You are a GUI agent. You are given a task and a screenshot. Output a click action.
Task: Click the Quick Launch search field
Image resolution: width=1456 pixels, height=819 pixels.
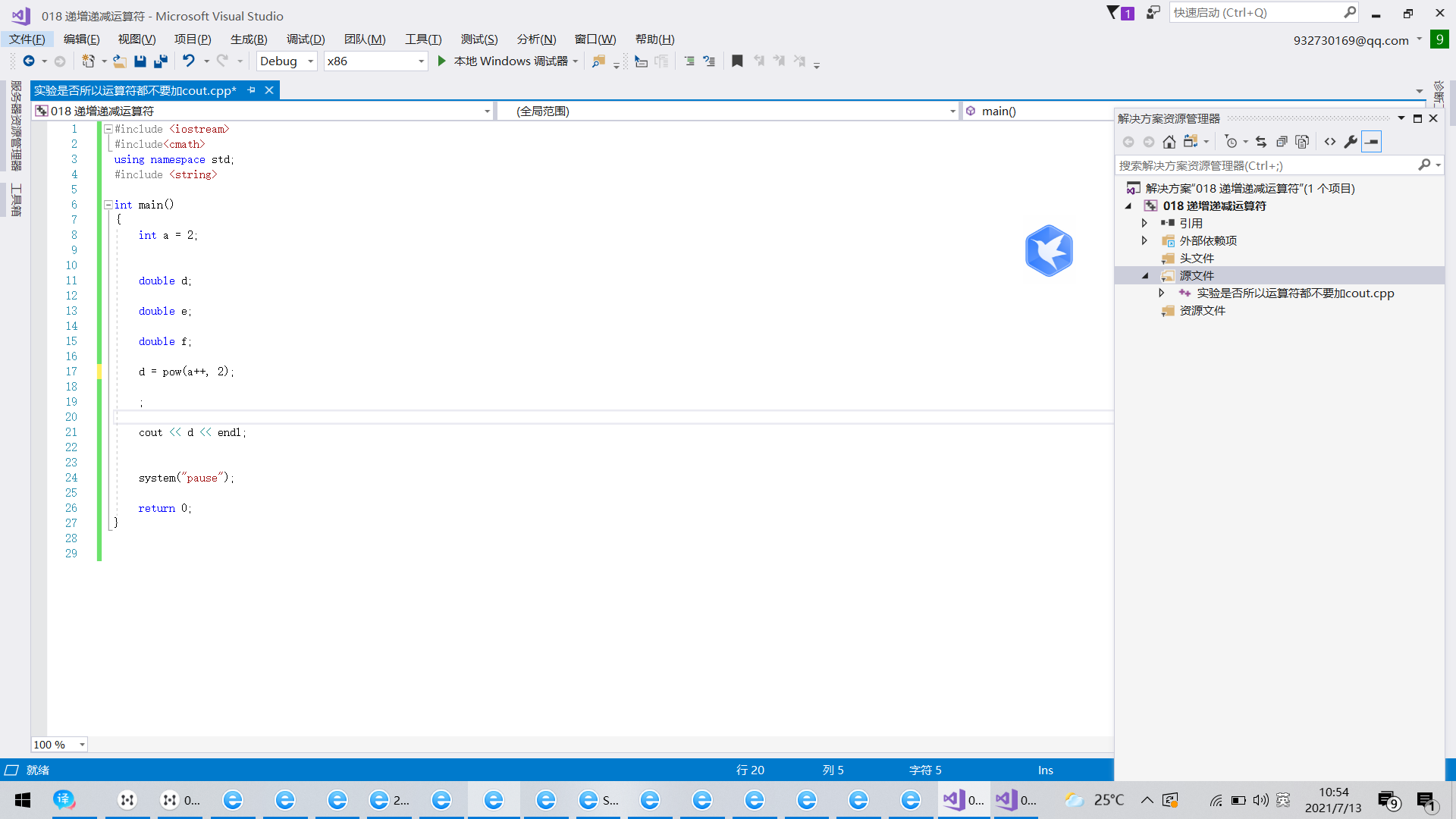1263,13
